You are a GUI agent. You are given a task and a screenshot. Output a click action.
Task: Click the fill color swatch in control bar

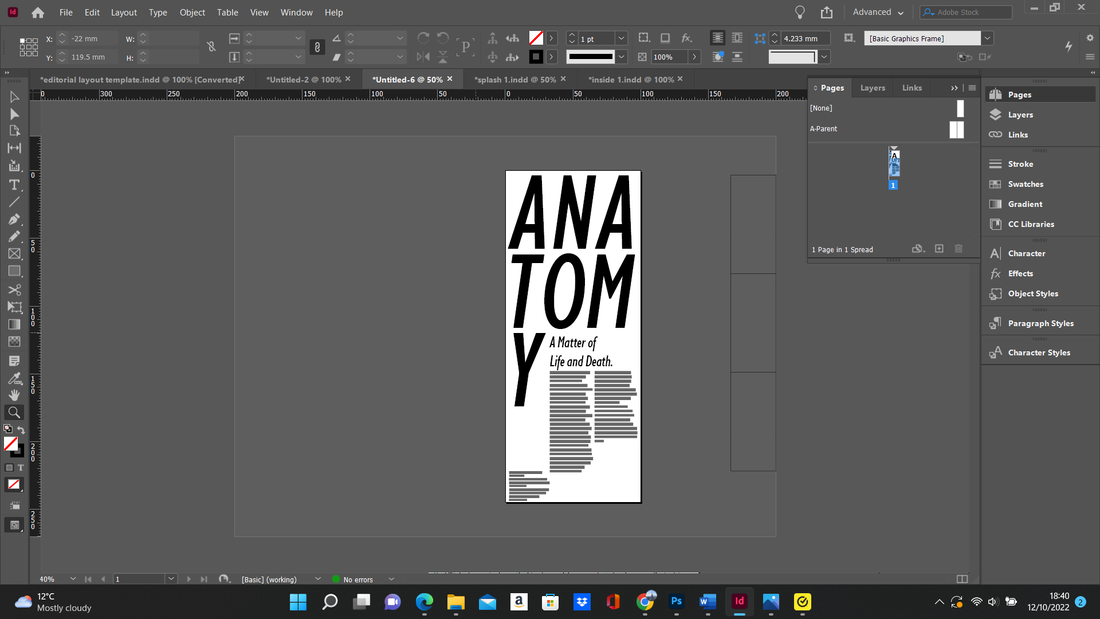click(536, 39)
